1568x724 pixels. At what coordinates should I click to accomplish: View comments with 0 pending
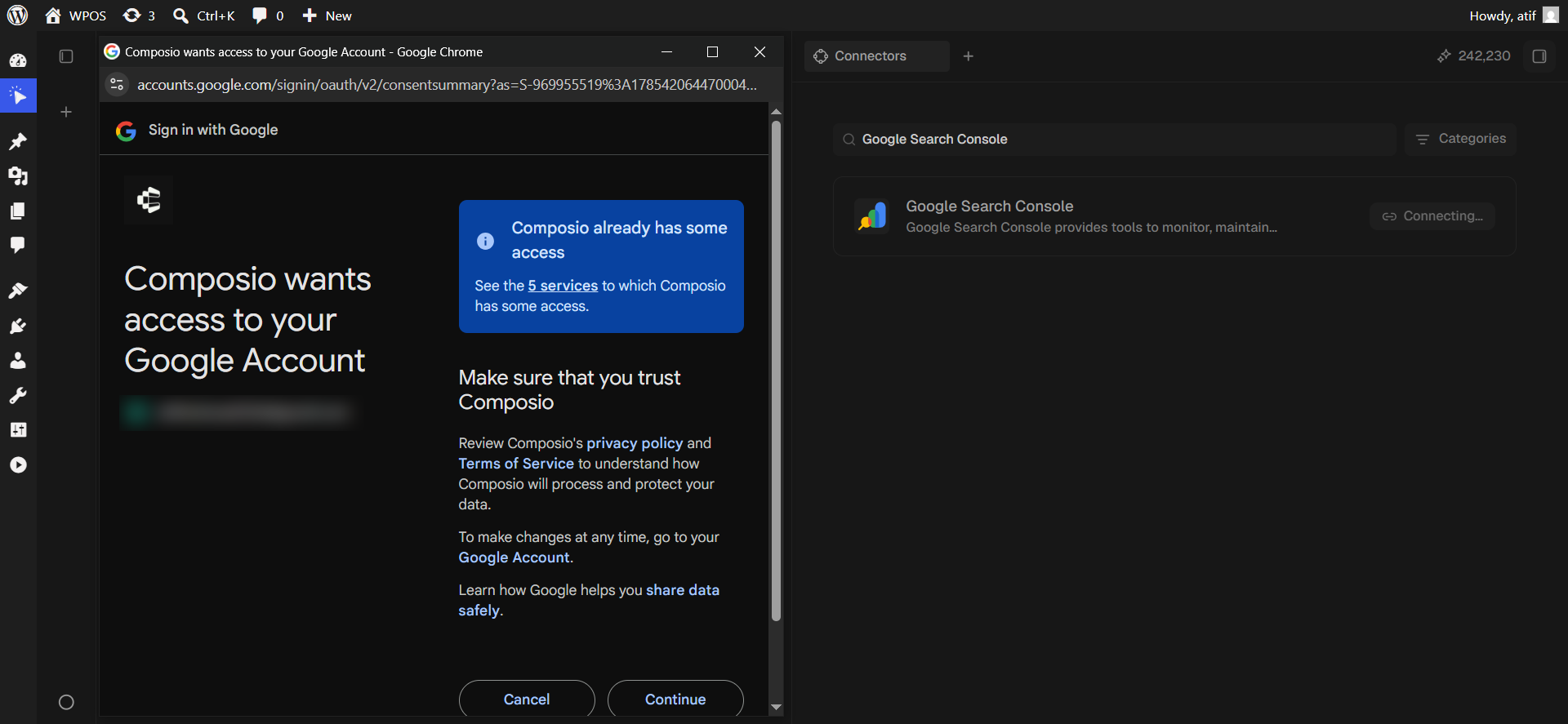(268, 16)
